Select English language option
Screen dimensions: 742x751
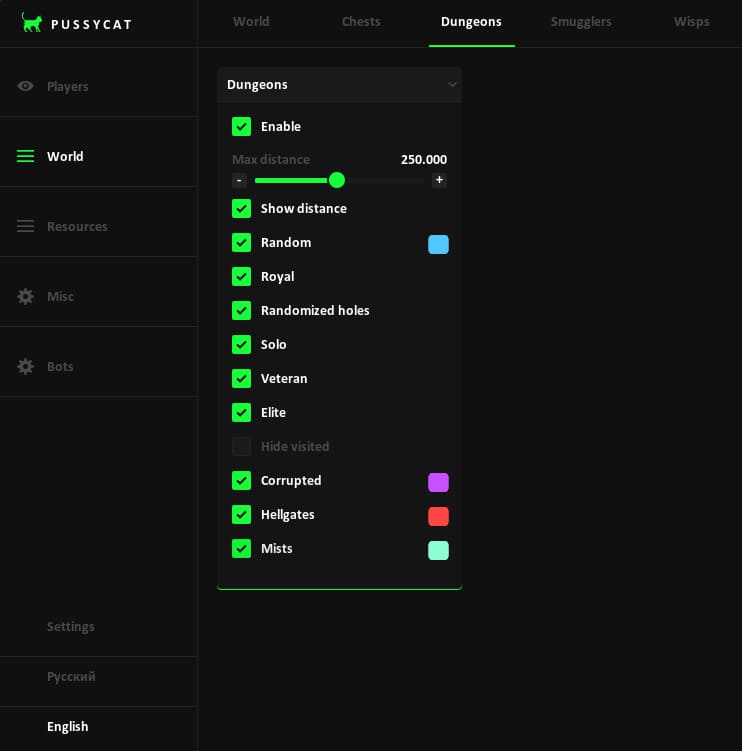coord(68,727)
